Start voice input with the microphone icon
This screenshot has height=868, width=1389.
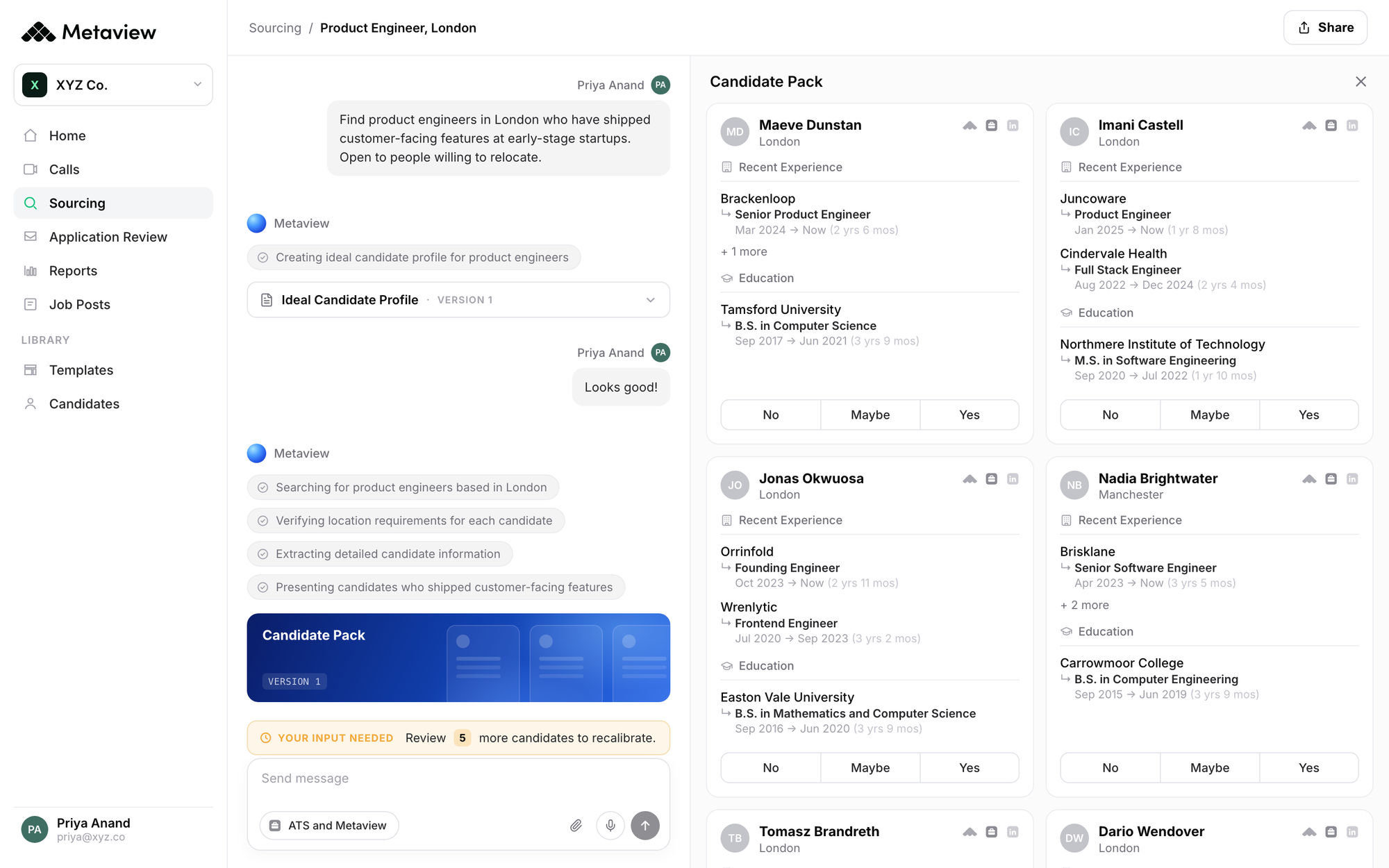[610, 826]
